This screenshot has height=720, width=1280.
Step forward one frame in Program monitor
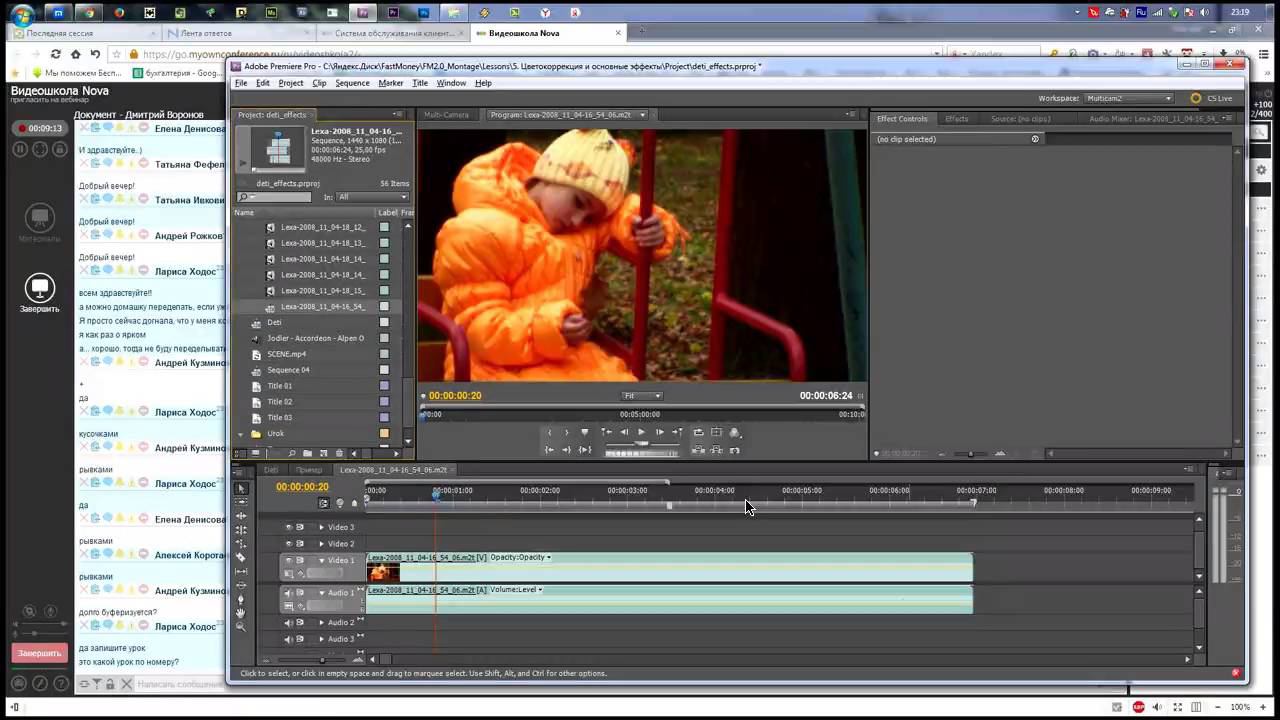coord(659,433)
